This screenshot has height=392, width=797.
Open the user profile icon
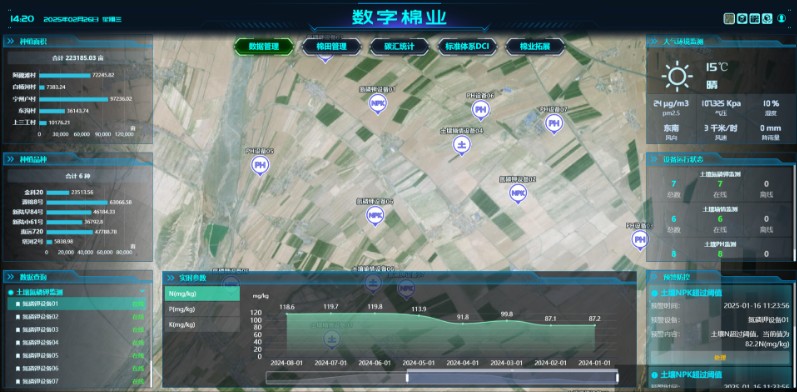[782, 19]
